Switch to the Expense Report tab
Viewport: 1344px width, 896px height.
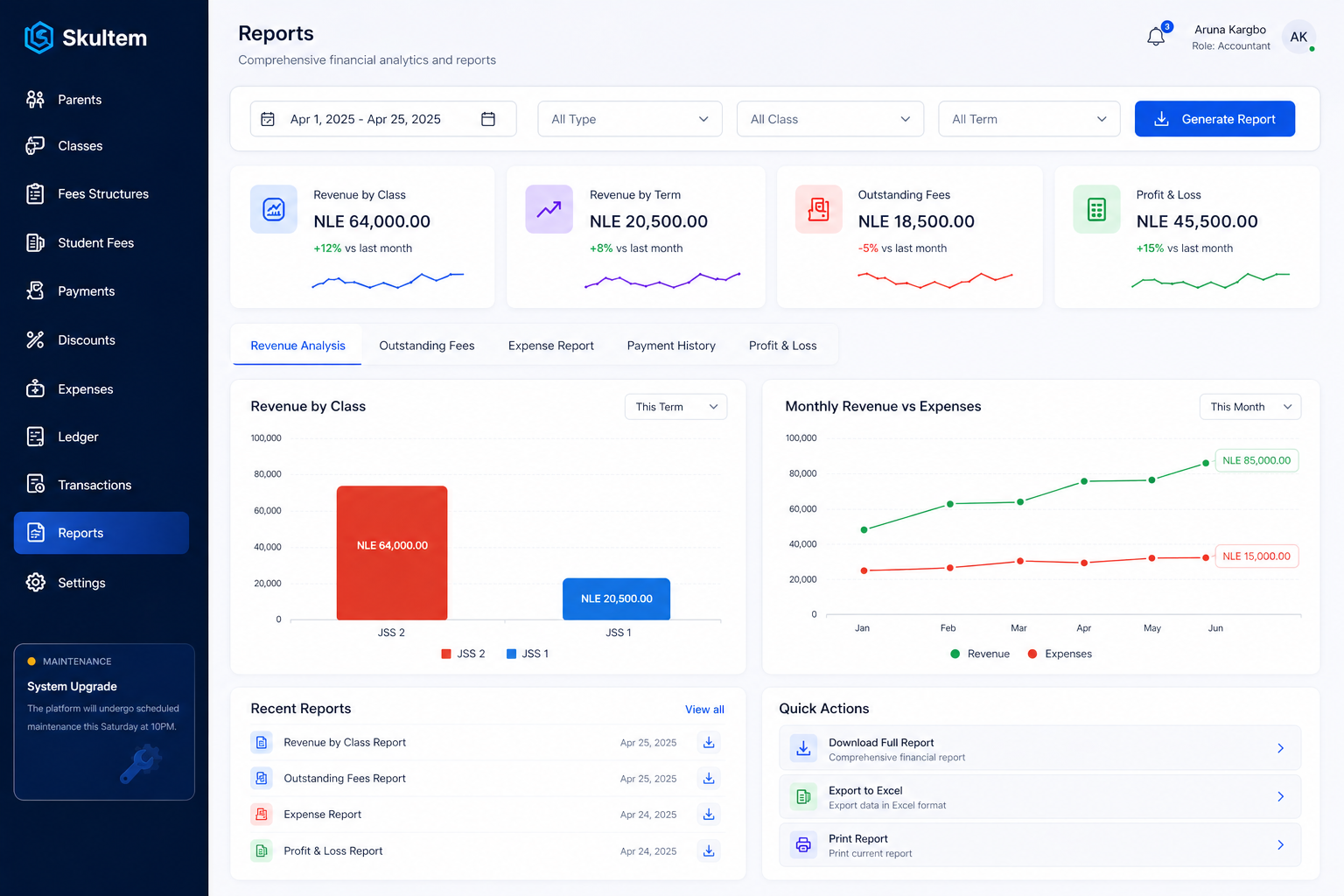coord(551,346)
